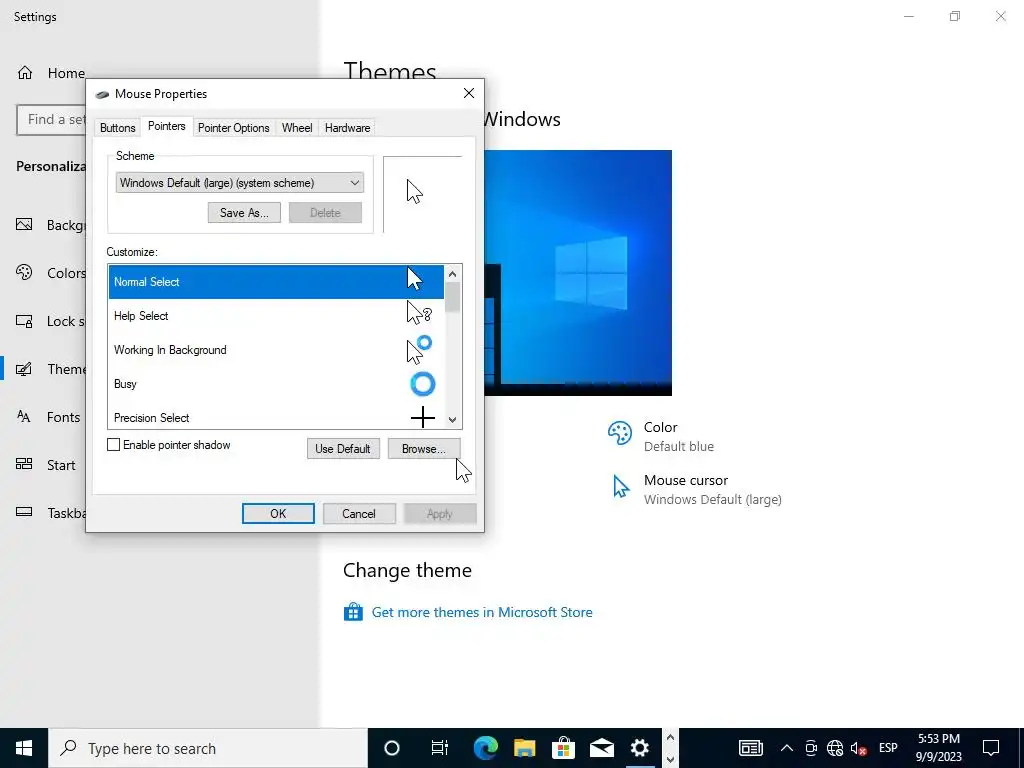Click the Mouse cursor icon under Themes
This screenshot has width=1024, height=768.
pyautogui.click(x=621, y=487)
